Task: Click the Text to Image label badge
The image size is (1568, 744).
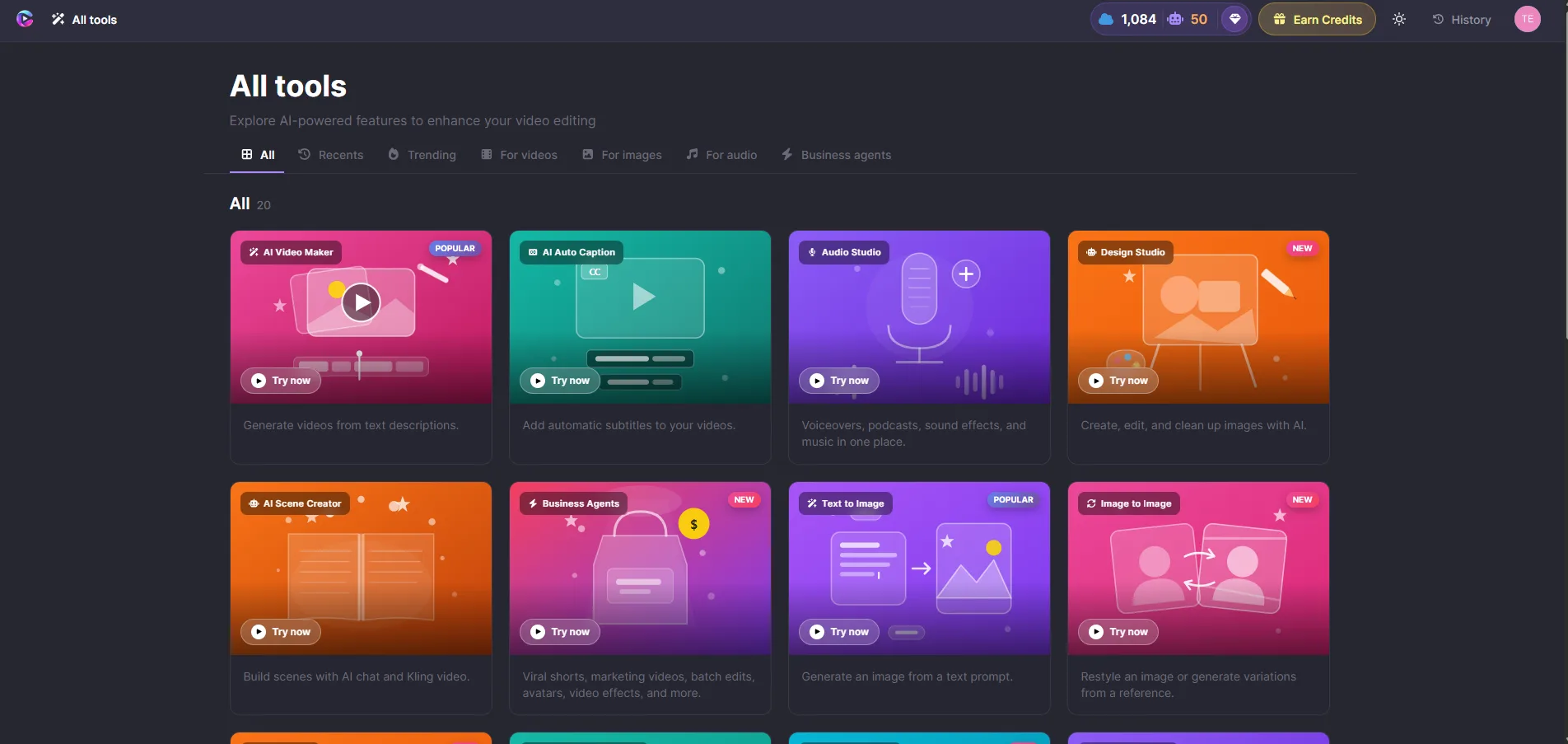Action: [x=846, y=503]
